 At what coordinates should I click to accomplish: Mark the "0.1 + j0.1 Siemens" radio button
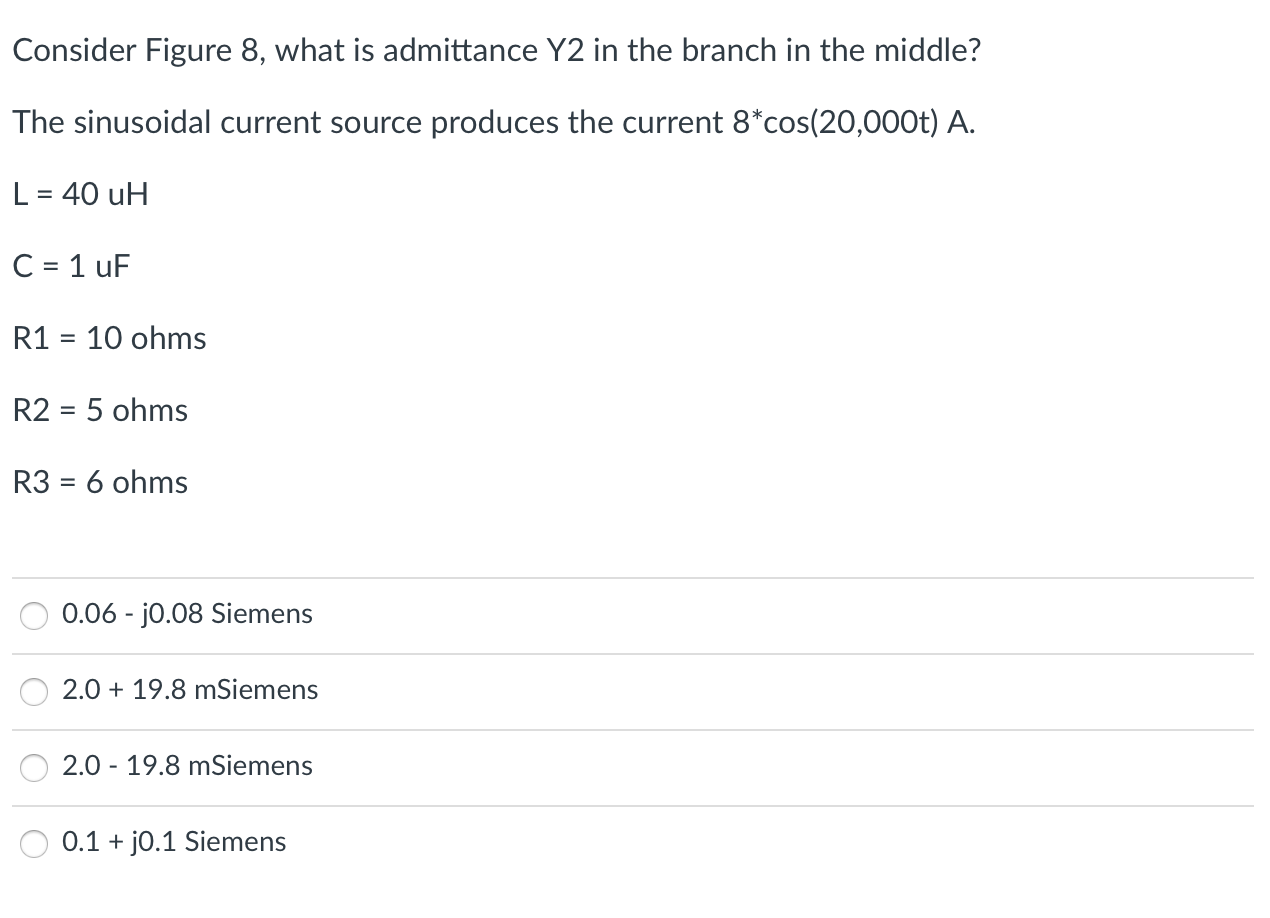(34, 844)
